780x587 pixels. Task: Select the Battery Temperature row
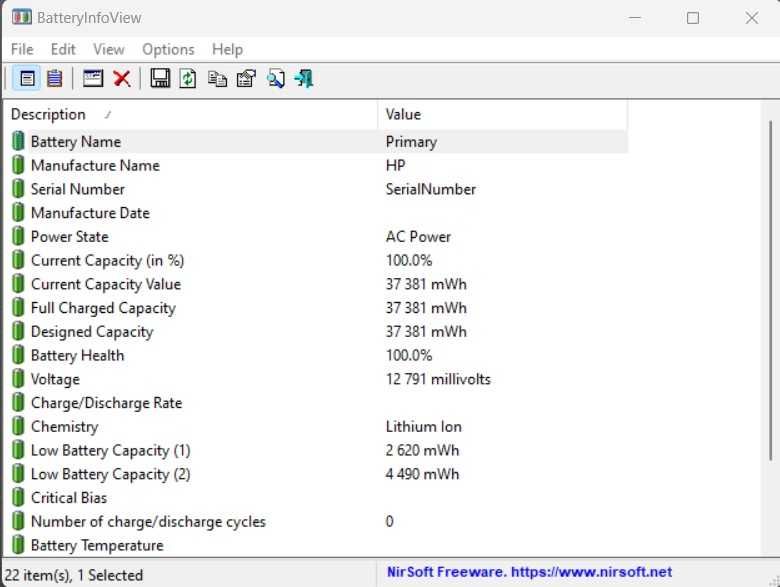pyautogui.click(x=318, y=545)
